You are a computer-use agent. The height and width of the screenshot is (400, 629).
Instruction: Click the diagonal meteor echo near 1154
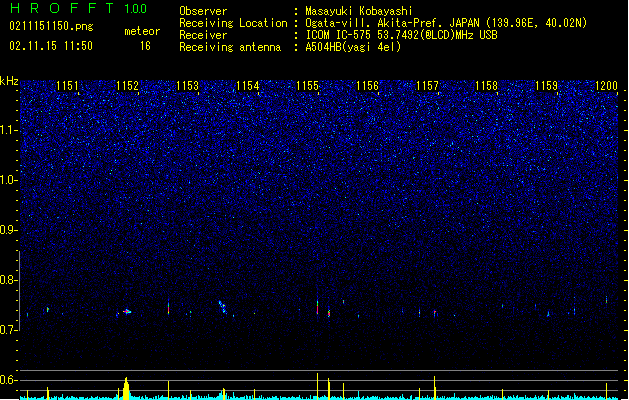(223, 307)
